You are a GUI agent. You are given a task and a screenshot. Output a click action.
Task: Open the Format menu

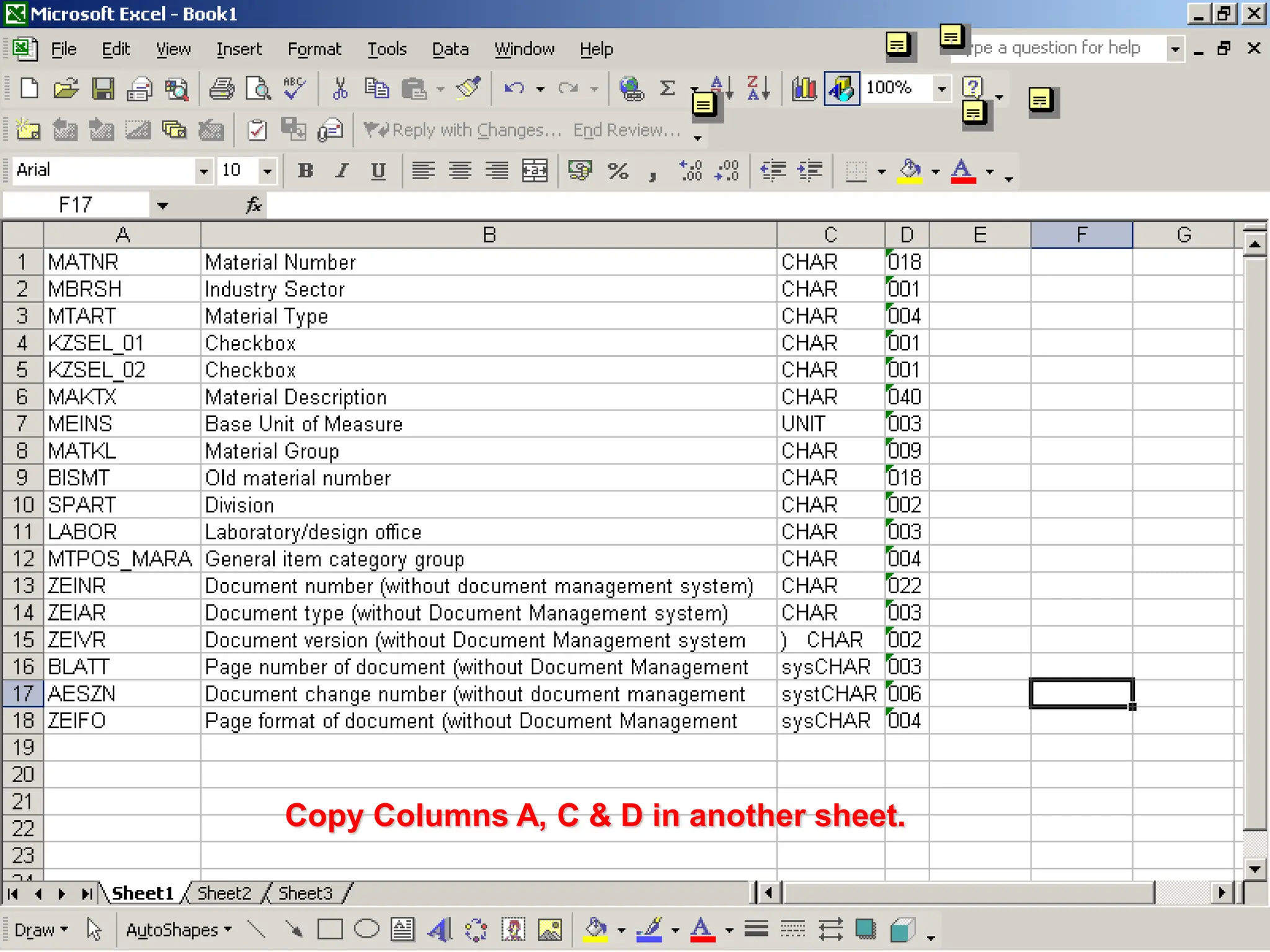[x=314, y=49]
